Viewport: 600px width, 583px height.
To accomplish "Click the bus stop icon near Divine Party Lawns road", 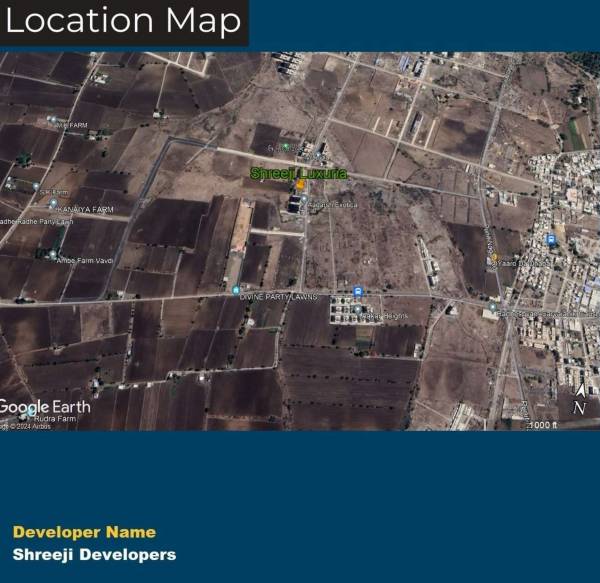I will pos(358,292).
